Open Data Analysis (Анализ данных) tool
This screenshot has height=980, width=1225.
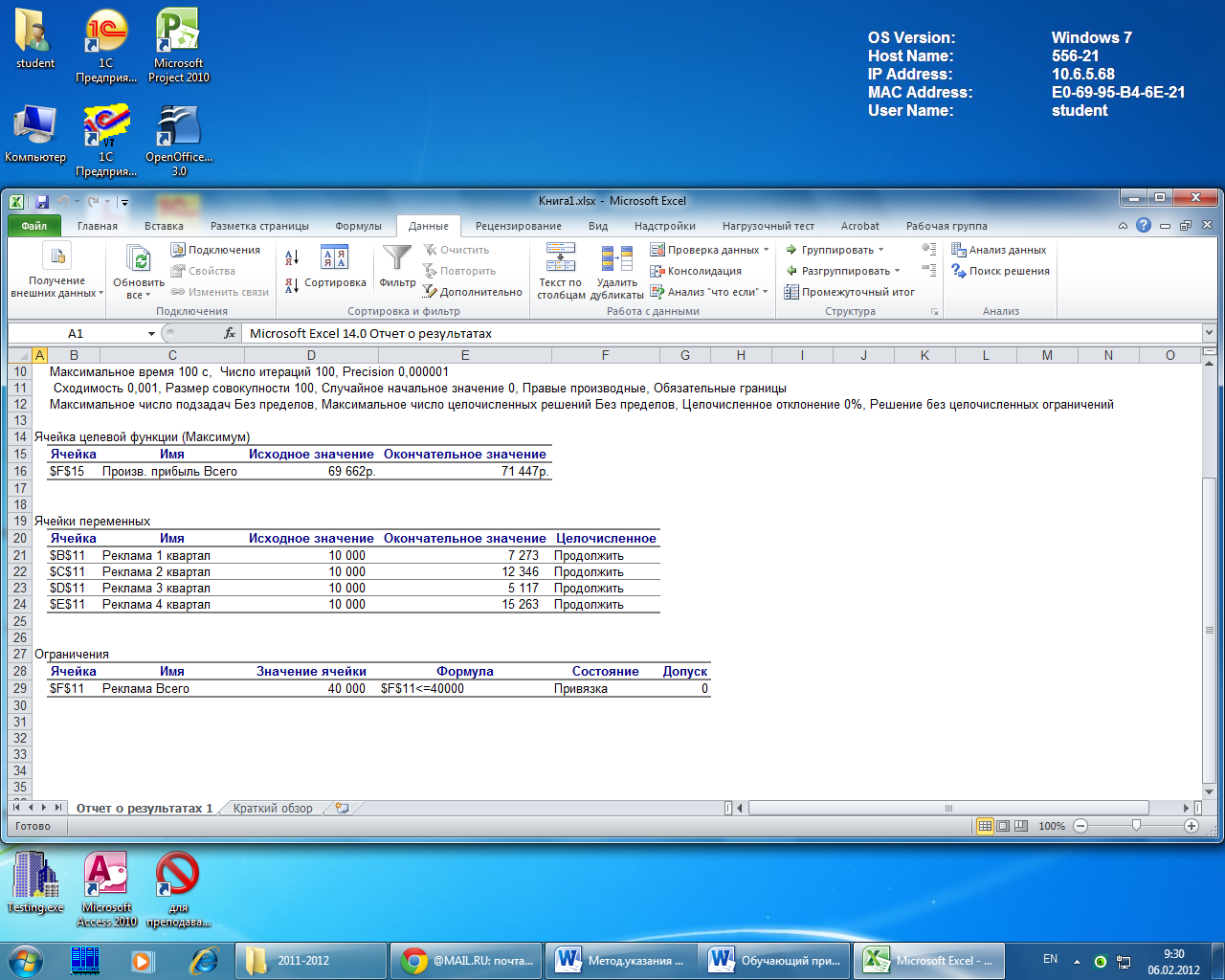[x=998, y=250]
